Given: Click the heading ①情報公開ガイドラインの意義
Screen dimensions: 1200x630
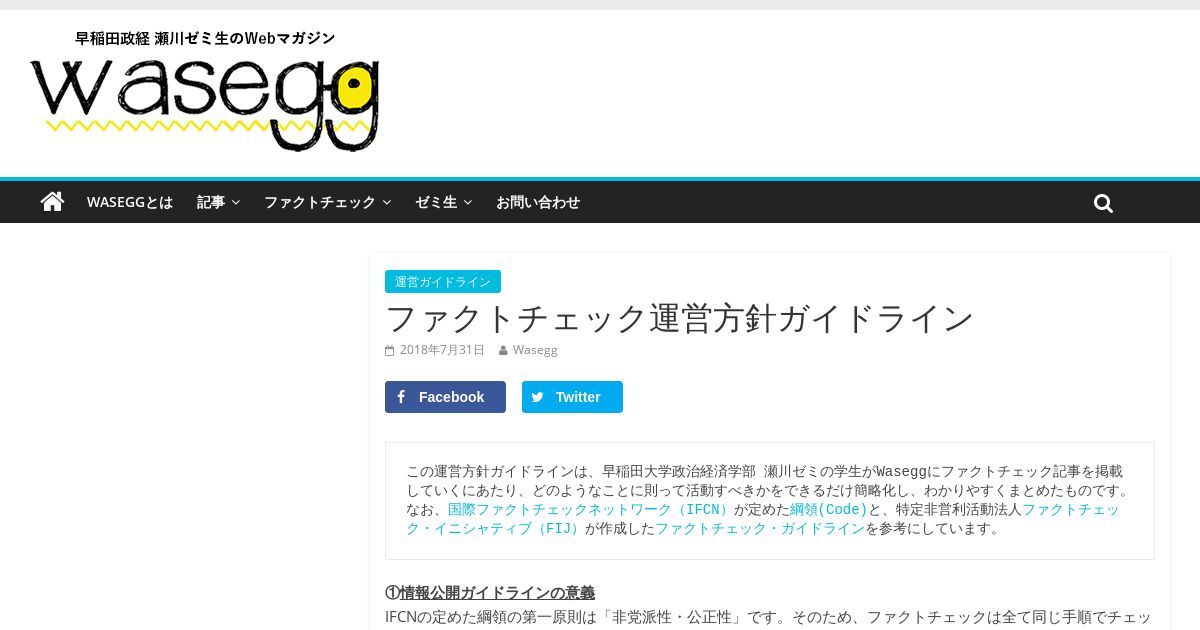Looking at the screenshot, I should [x=490, y=593].
